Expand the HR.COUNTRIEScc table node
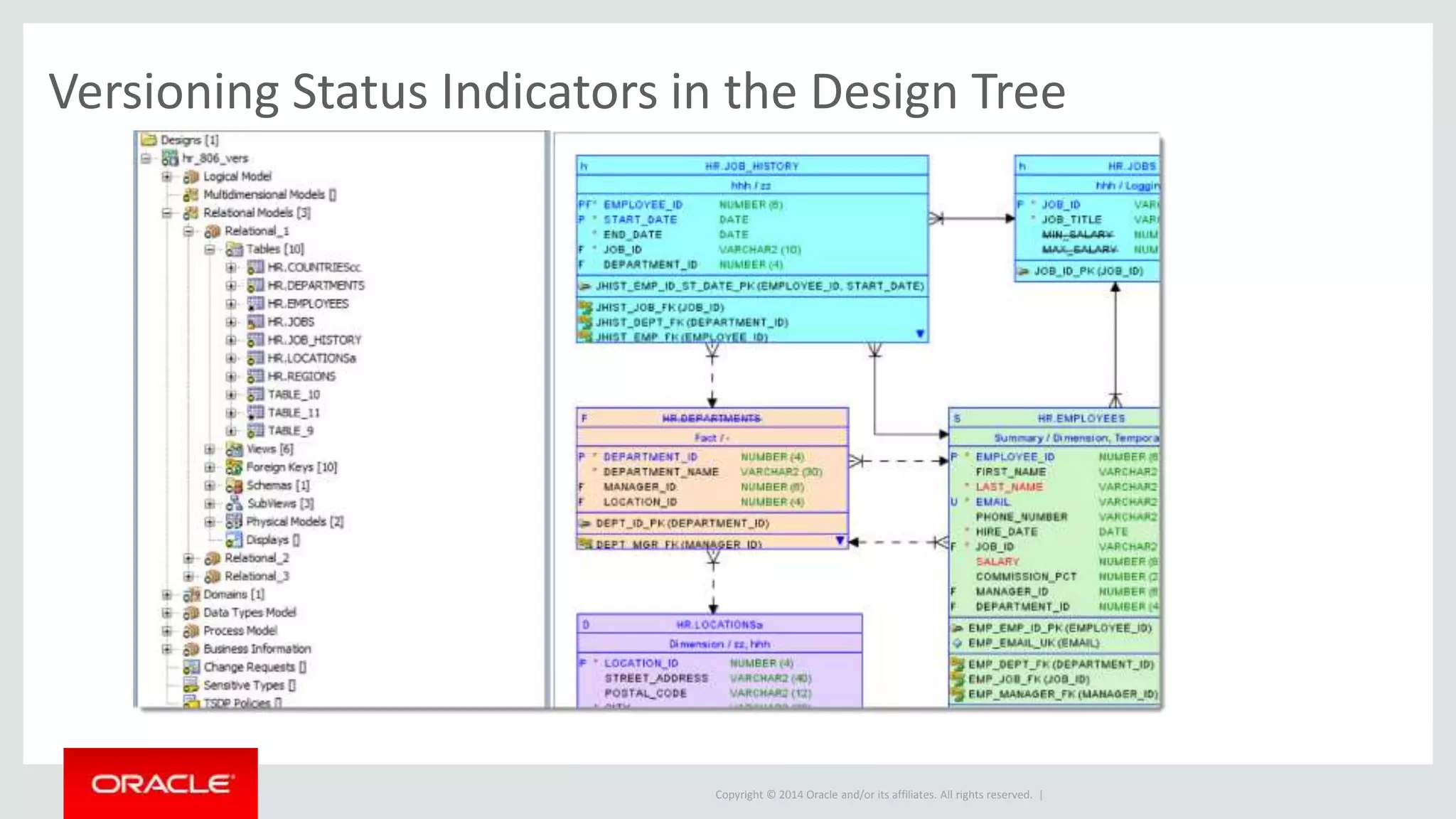This screenshot has height=819, width=1456. click(231, 267)
